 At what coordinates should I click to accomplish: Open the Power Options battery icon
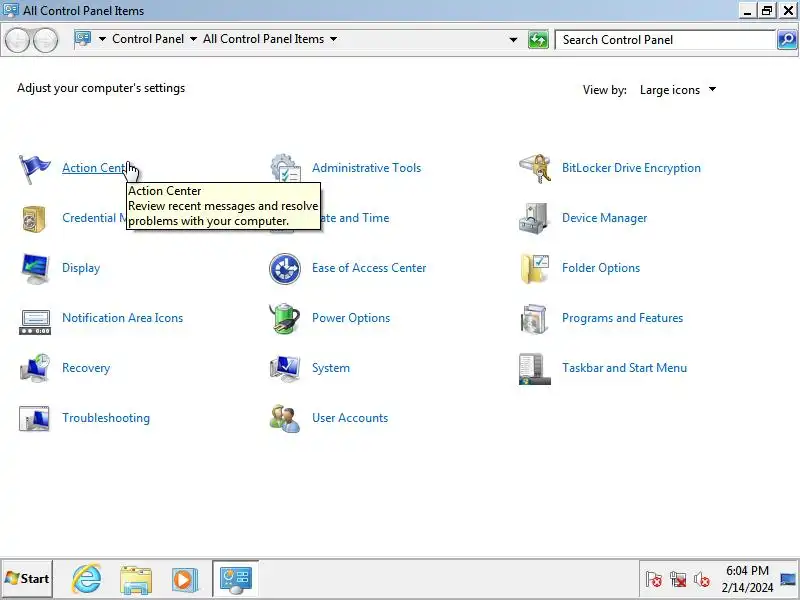[x=285, y=318]
